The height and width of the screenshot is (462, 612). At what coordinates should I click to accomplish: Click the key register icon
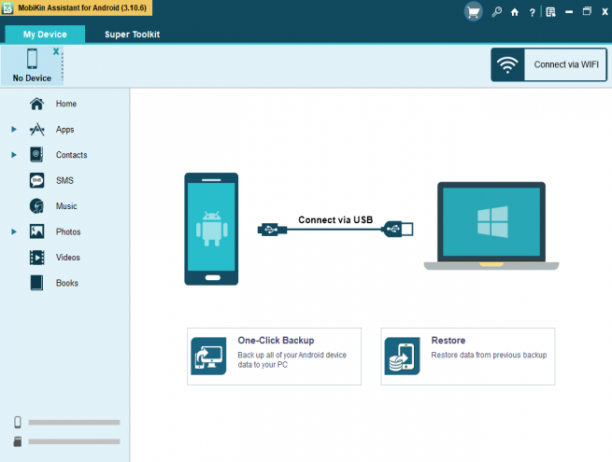coord(496,12)
